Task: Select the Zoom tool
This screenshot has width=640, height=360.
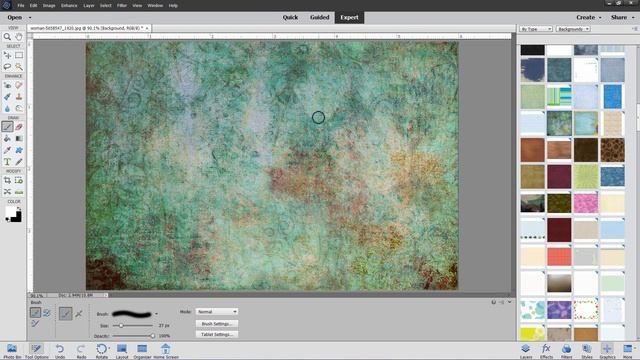Action: click(x=7, y=37)
